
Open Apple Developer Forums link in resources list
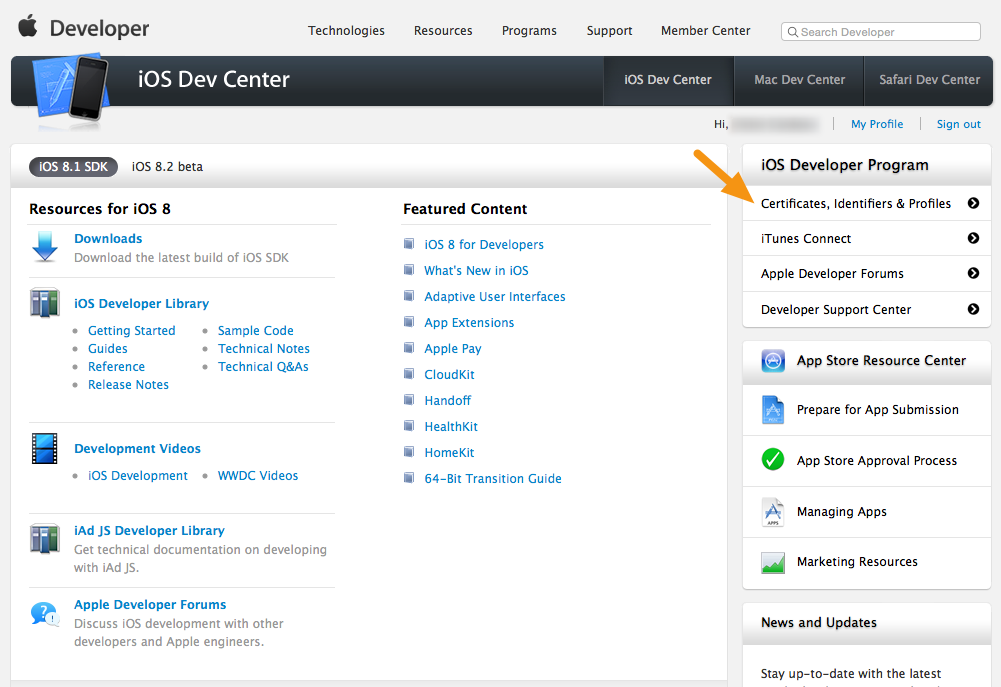(x=150, y=605)
